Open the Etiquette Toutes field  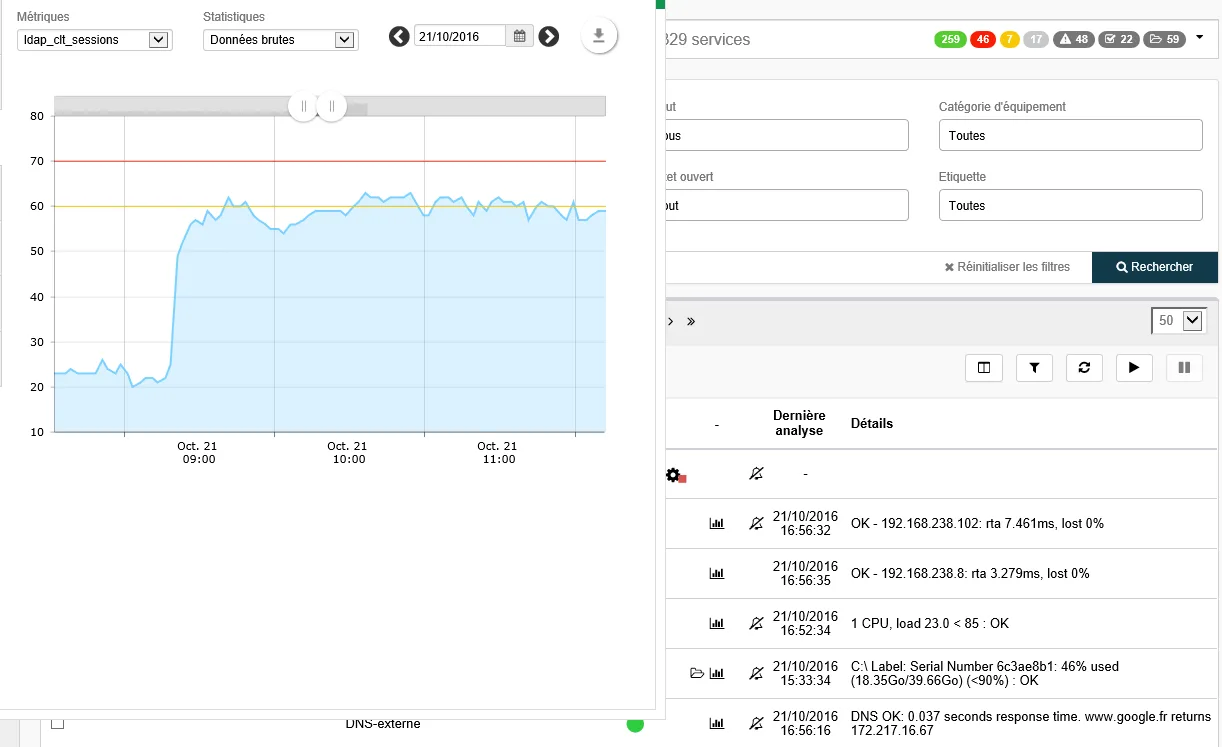pyautogui.click(x=1070, y=205)
